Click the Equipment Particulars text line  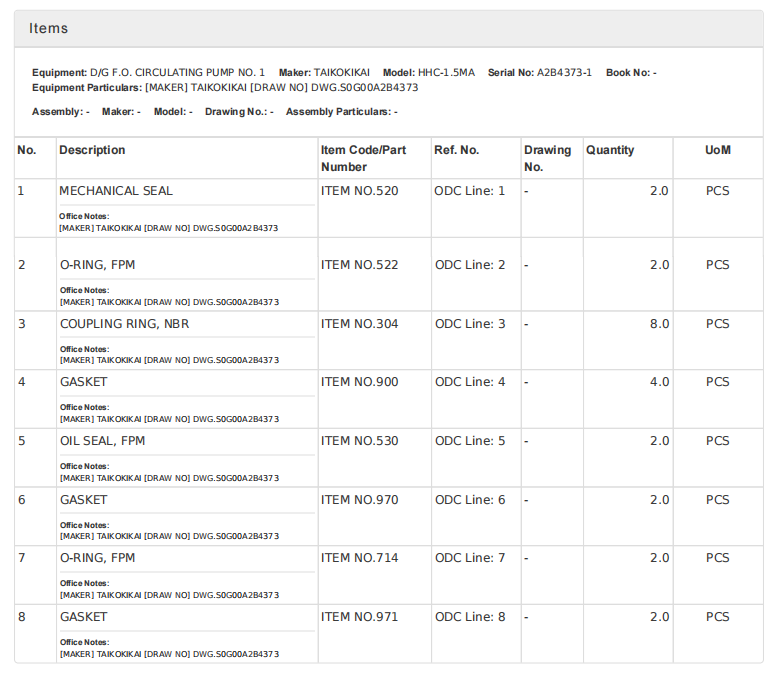(x=225, y=87)
